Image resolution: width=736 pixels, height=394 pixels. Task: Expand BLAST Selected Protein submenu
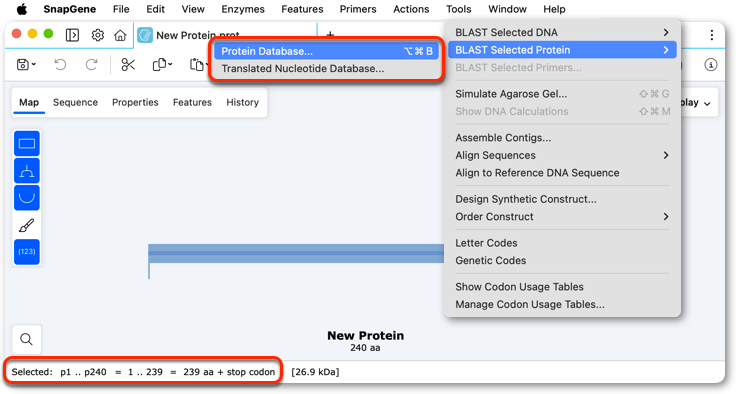point(666,50)
